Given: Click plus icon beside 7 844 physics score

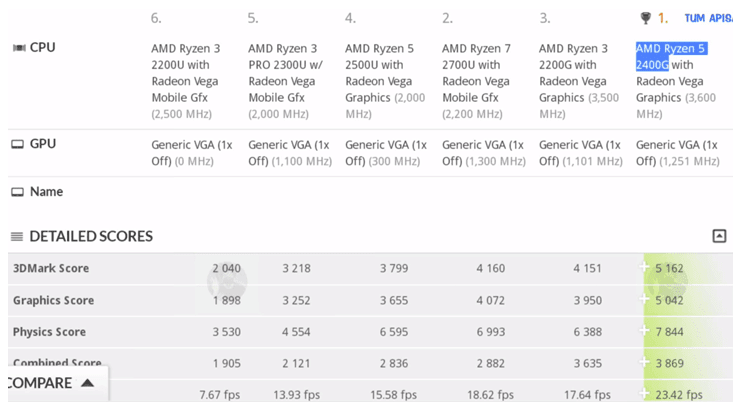Looking at the screenshot, I should (645, 332).
